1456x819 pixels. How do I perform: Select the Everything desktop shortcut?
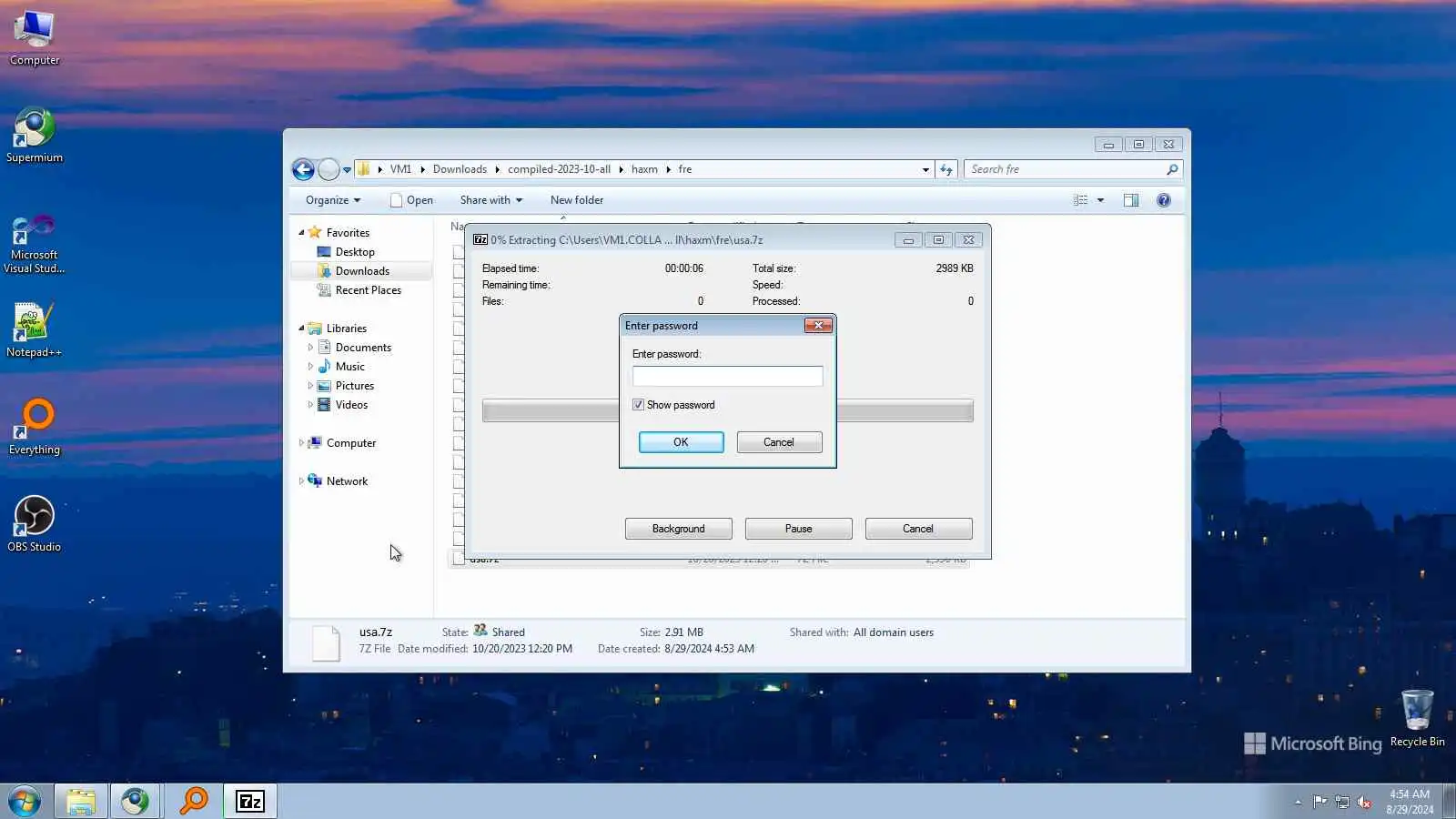click(35, 427)
